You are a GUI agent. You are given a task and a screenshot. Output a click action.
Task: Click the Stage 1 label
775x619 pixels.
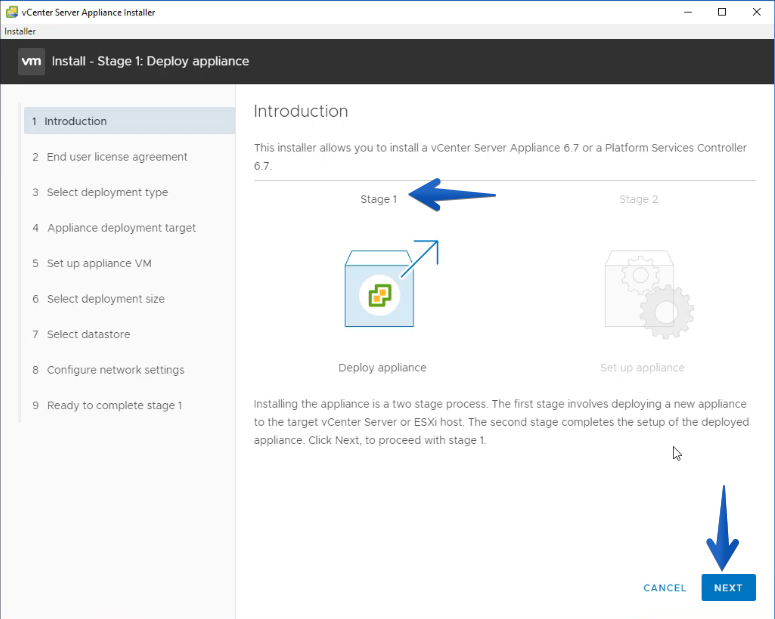tap(379, 199)
